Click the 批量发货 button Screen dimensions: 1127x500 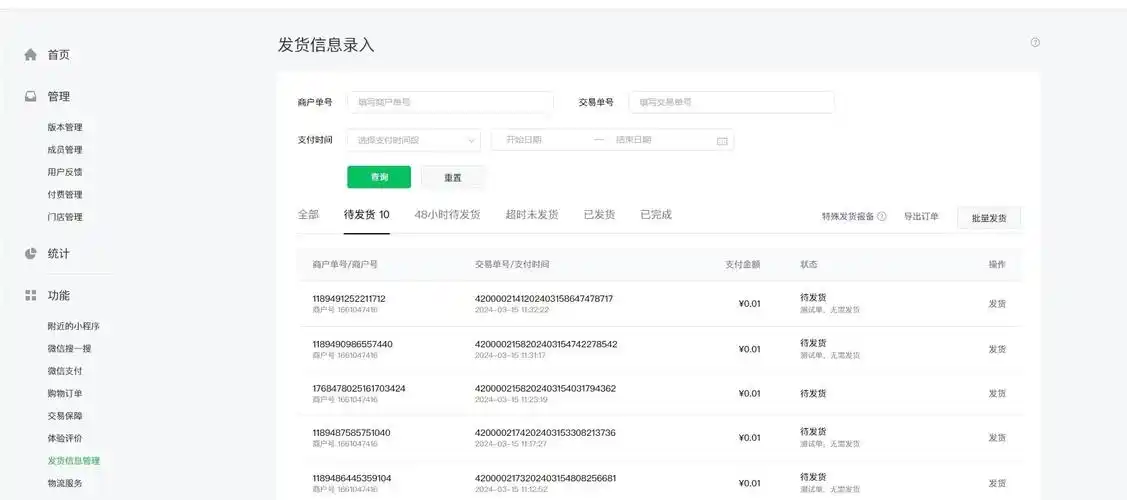point(988,218)
